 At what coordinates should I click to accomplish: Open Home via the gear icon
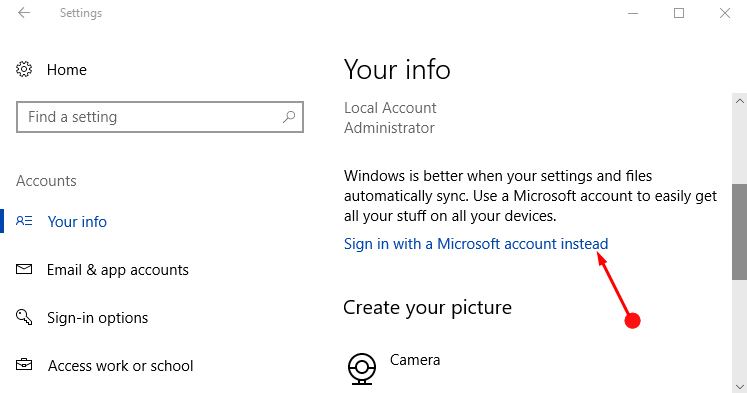pyautogui.click(x=24, y=70)
